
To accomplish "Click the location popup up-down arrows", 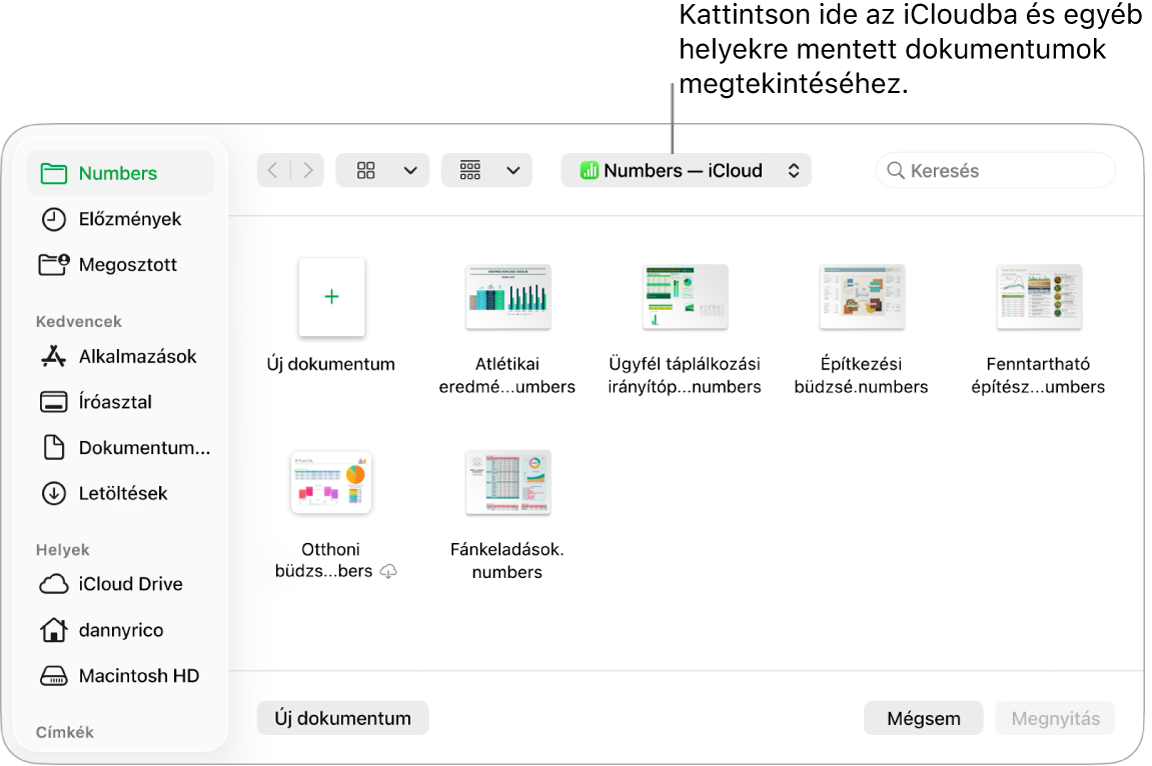I will point(793,170).
